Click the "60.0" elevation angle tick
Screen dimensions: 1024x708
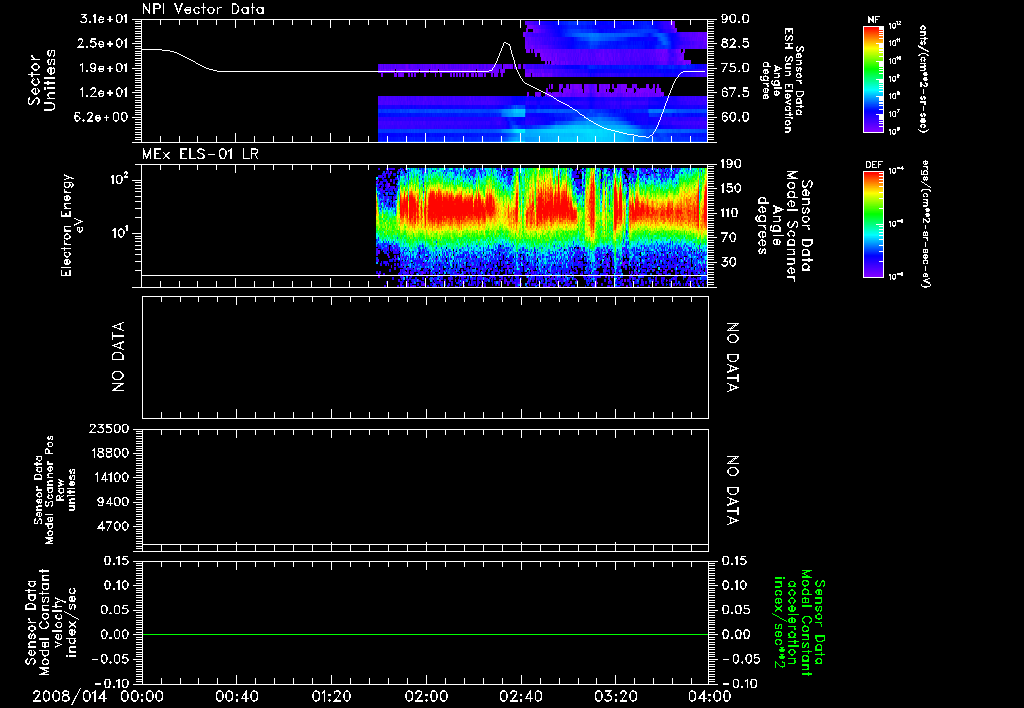pos(735,117)
